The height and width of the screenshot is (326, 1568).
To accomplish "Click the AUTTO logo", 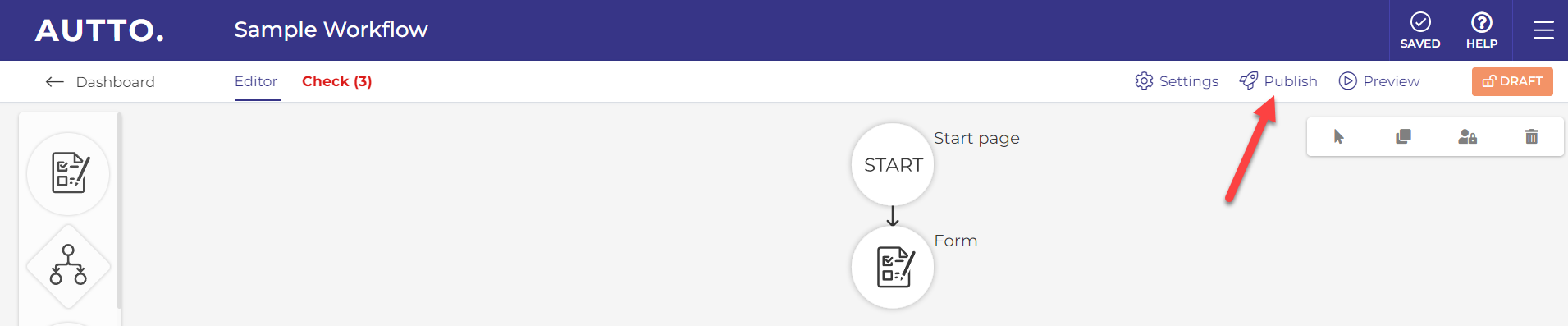I will [x=99, y=30].
